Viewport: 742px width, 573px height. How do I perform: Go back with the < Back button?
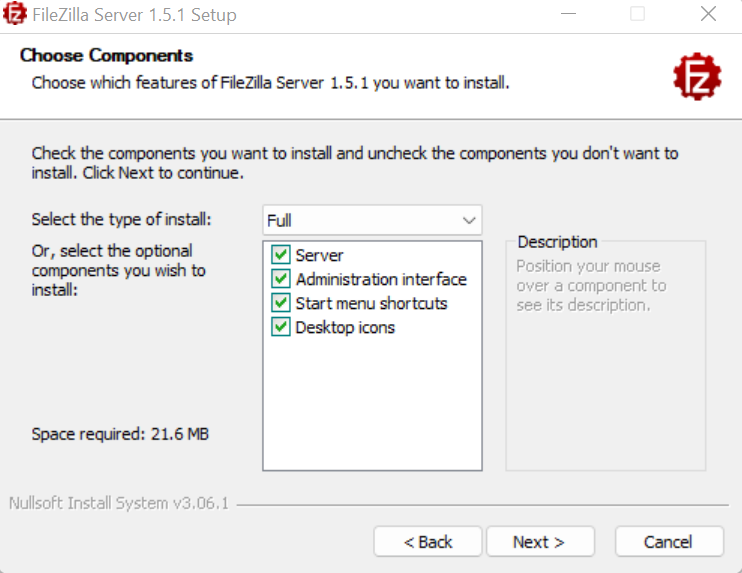428,542
